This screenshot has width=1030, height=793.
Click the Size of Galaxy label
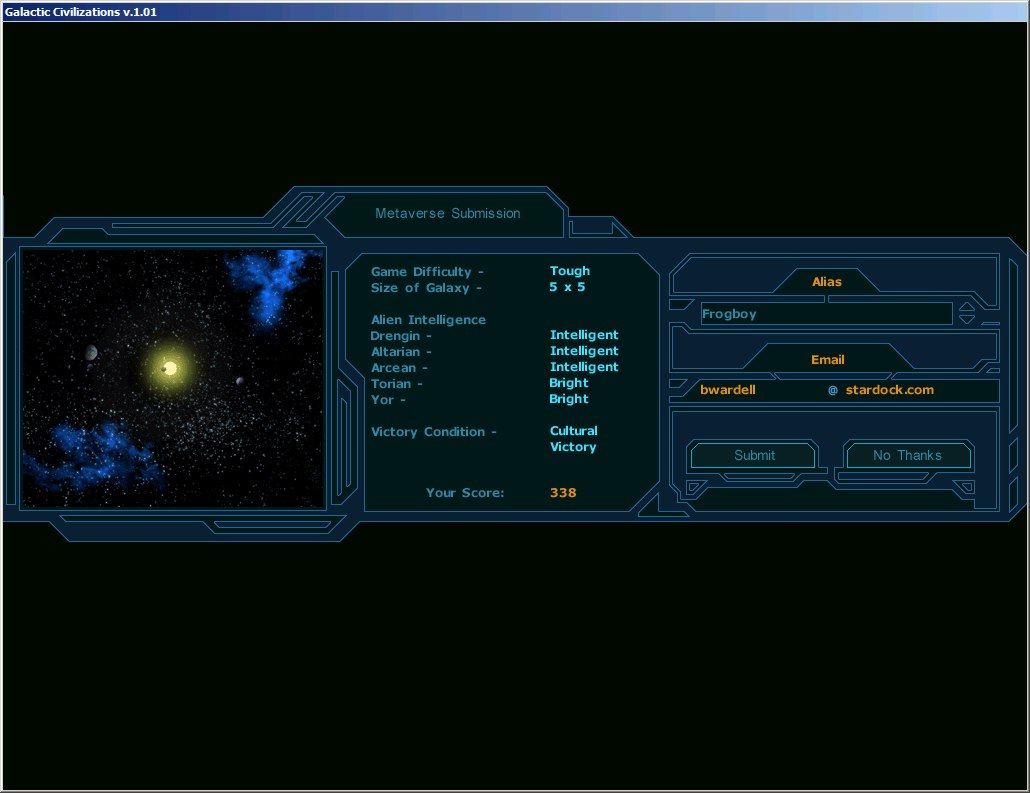(x=426, y=288)
